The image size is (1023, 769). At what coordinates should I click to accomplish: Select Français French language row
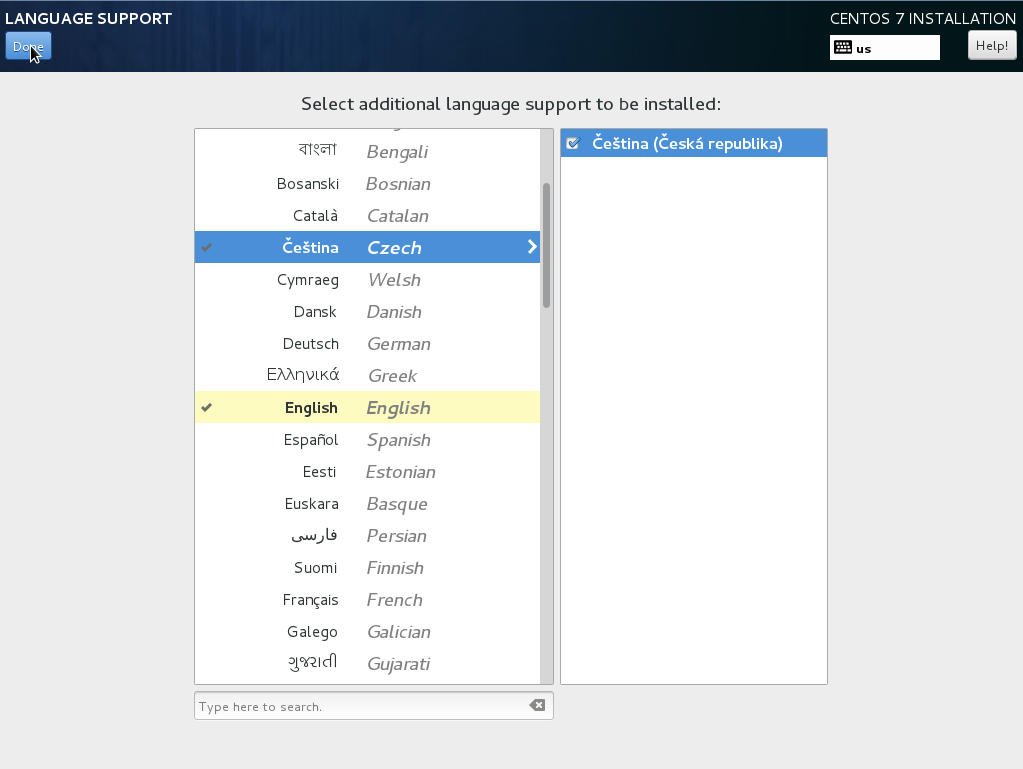coord(366,600)
